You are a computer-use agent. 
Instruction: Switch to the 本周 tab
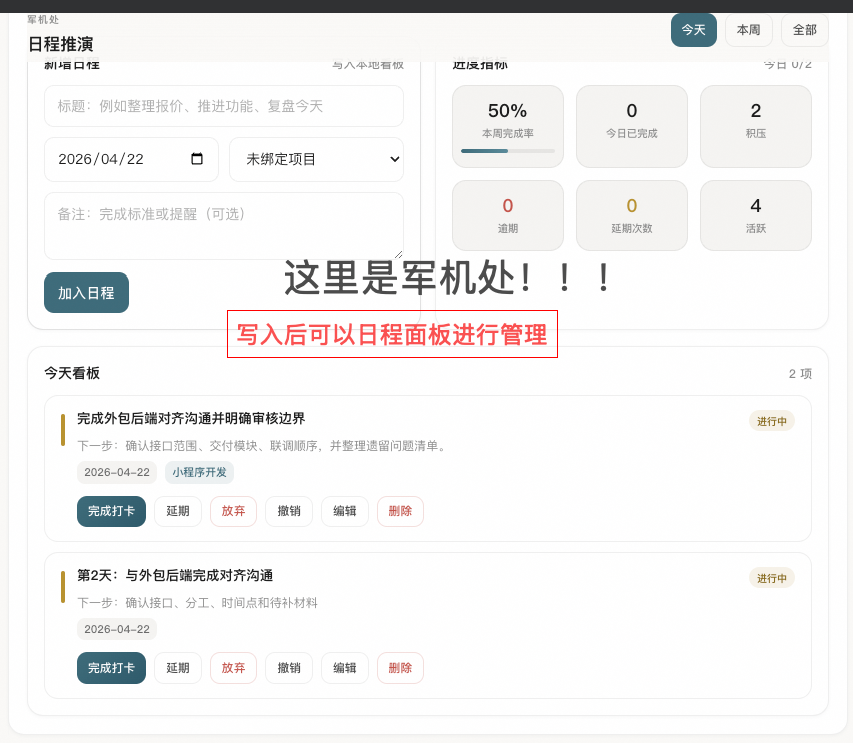pos(748,30)
